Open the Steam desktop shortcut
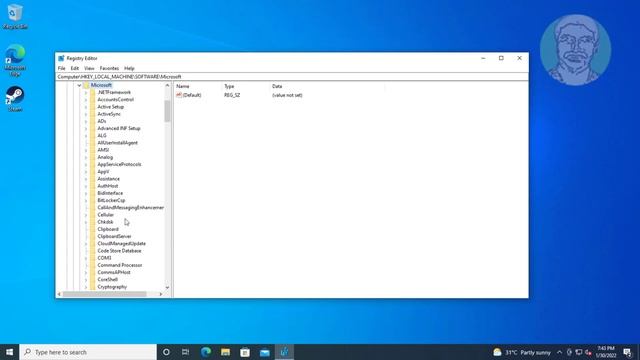This screenshot has height=360, width=640. point(15,98)
